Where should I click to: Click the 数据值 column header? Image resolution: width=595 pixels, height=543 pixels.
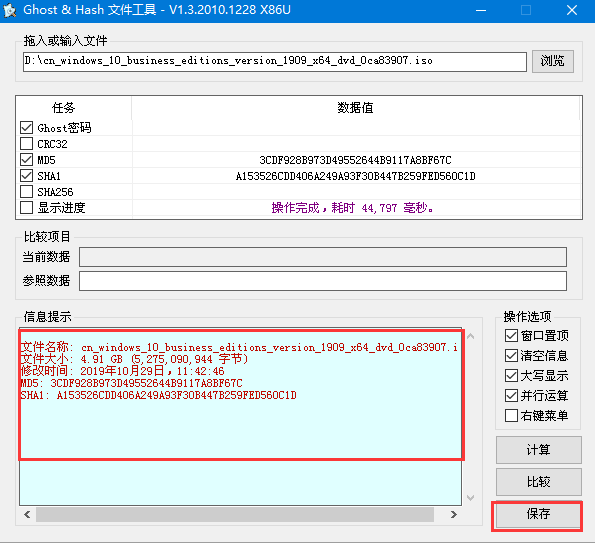pyautogui.click(x=356, y=108)
